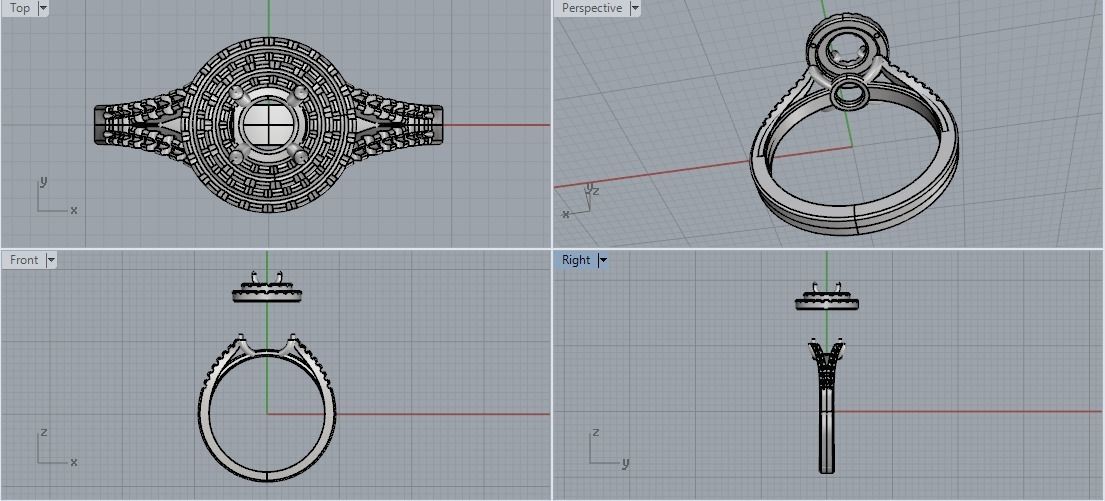Activate the Perspective viewport title label
Screen dimensions: 1105x501
[x=592, y=8]
